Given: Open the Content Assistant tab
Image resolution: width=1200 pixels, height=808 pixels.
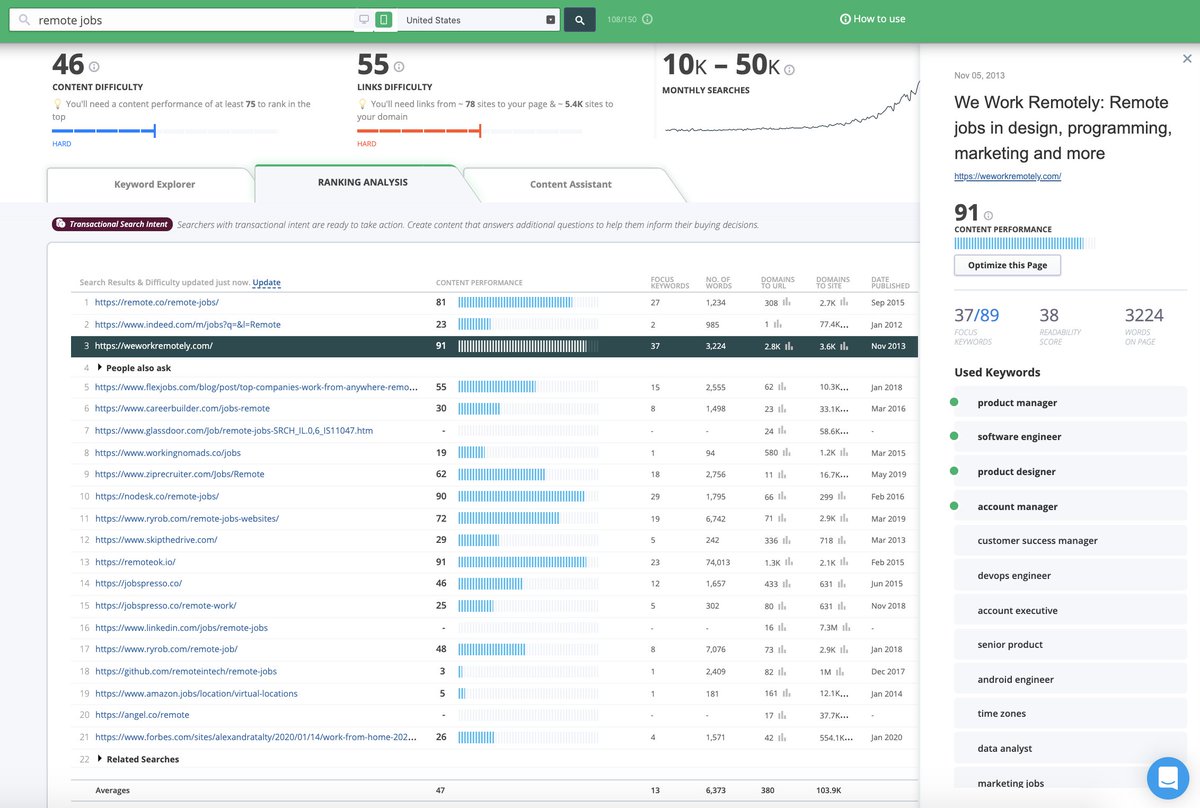Looking at the screenshot, I should (570, 184).
